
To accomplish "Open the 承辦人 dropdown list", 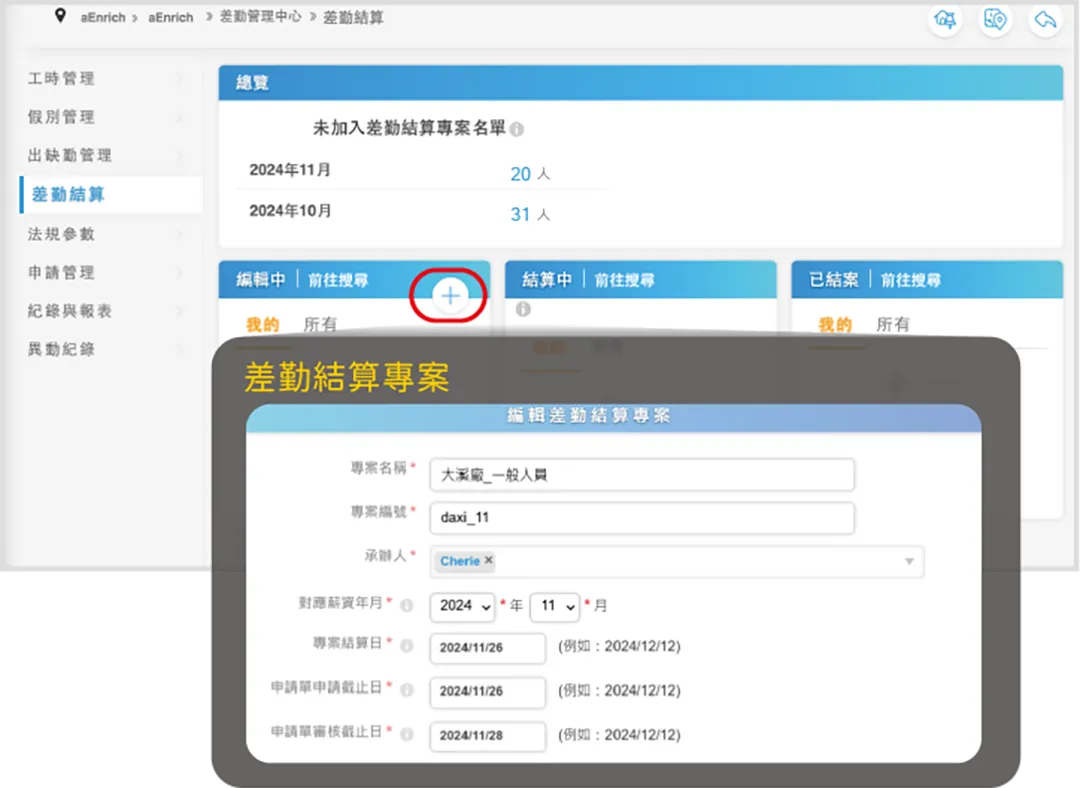I will tap(908, 561).
